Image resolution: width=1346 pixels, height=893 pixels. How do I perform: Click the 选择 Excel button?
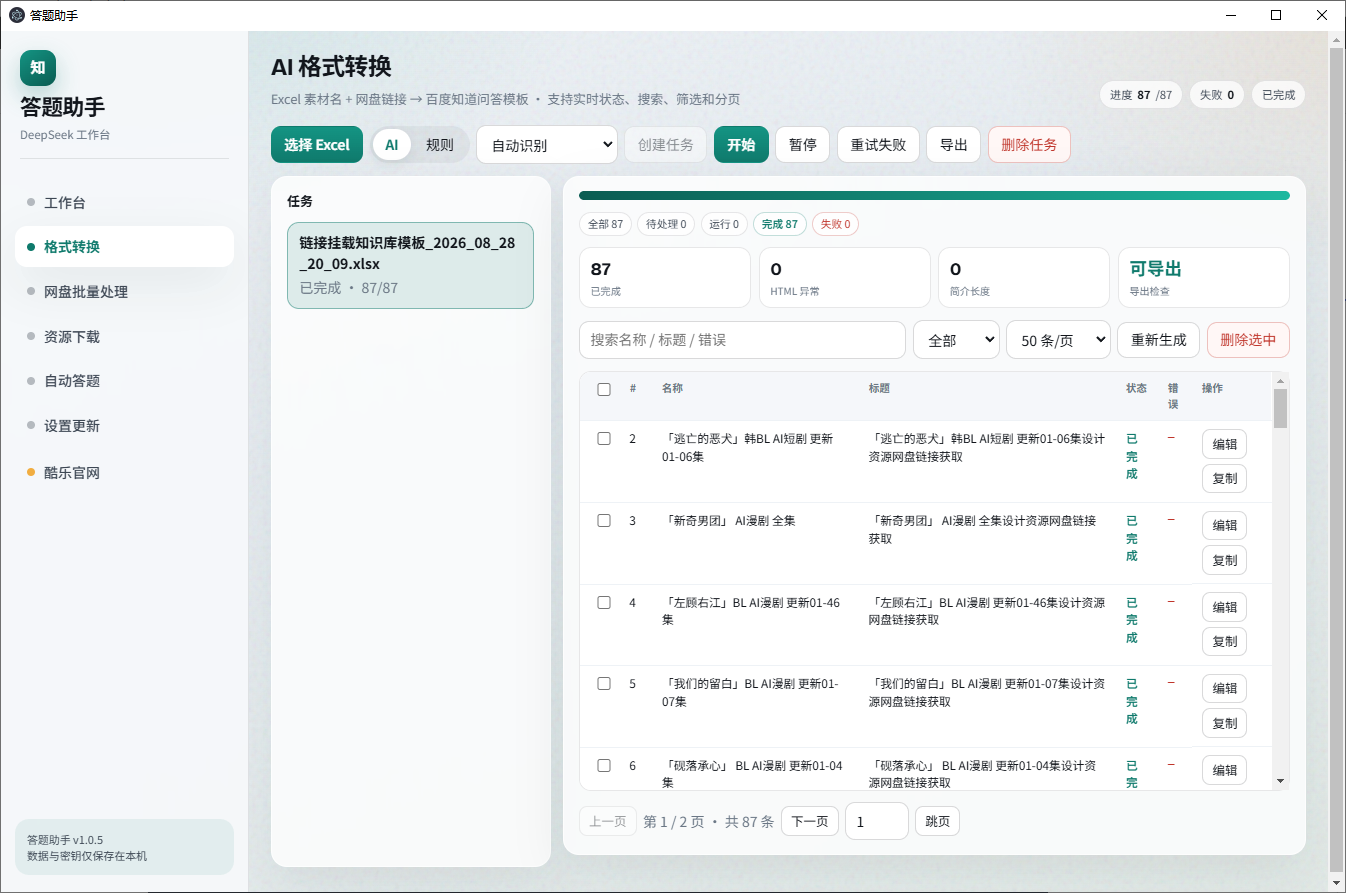point(317,145)
